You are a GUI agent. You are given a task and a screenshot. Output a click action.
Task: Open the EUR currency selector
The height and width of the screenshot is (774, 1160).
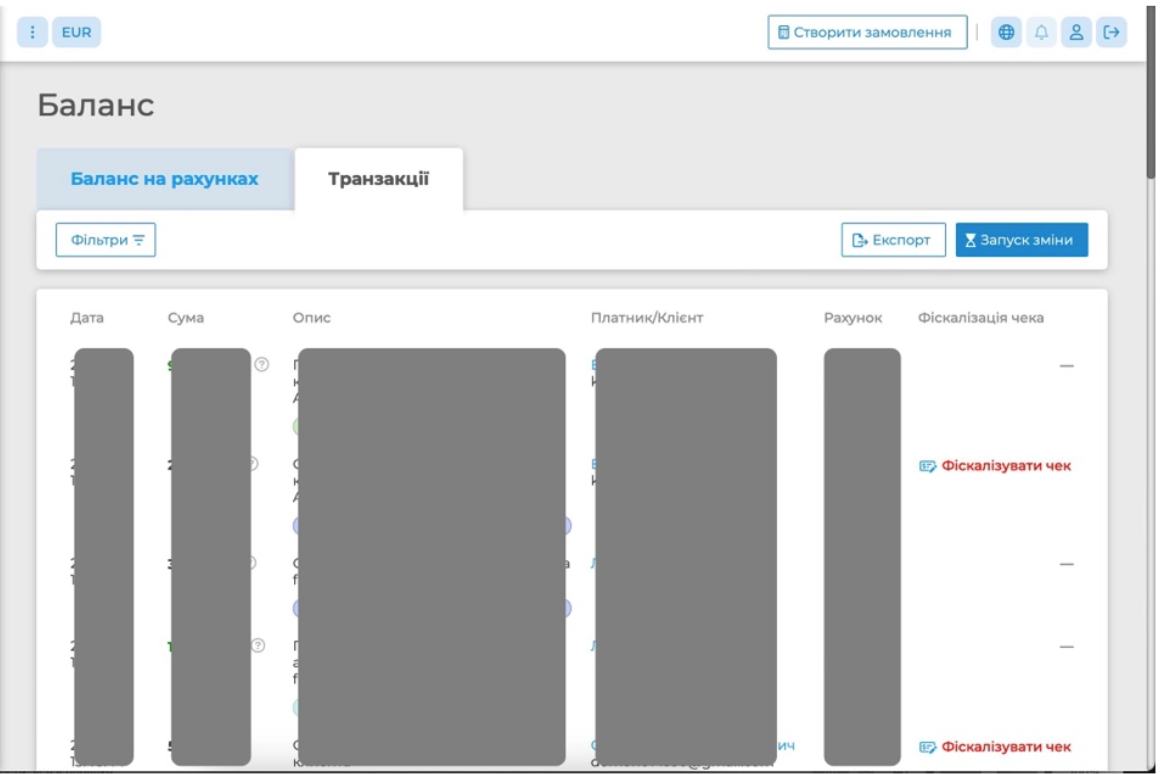pos(76,32)
